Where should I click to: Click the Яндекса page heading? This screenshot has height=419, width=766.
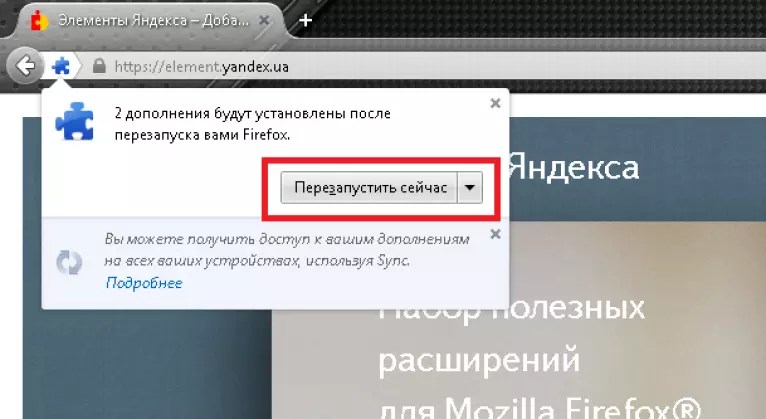coord(574,168)
